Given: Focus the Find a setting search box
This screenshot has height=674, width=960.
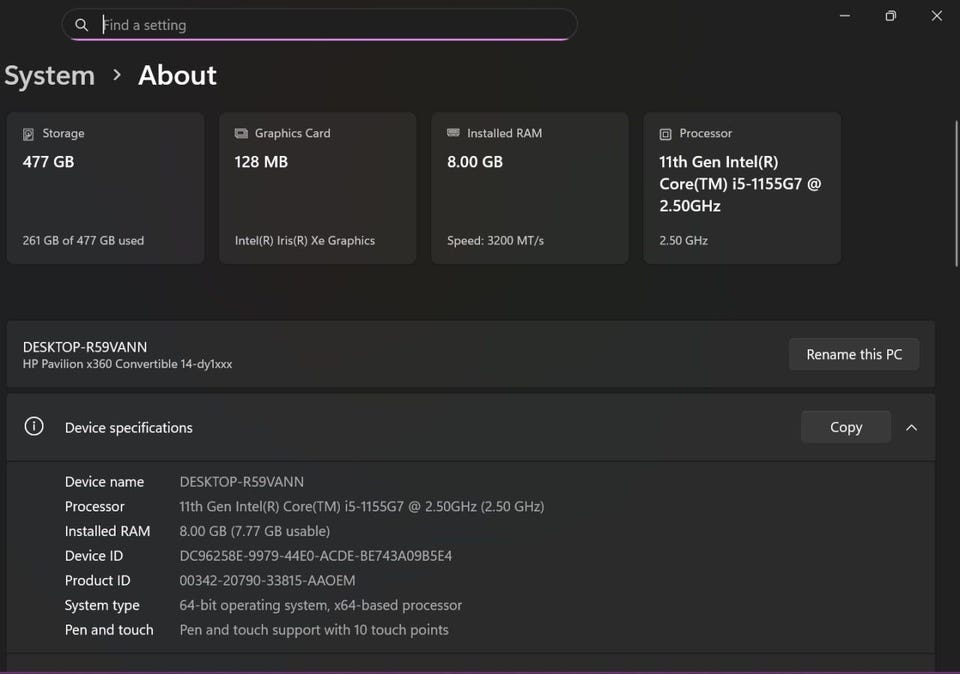Looking at the screenshot, I should coord(330,25).
